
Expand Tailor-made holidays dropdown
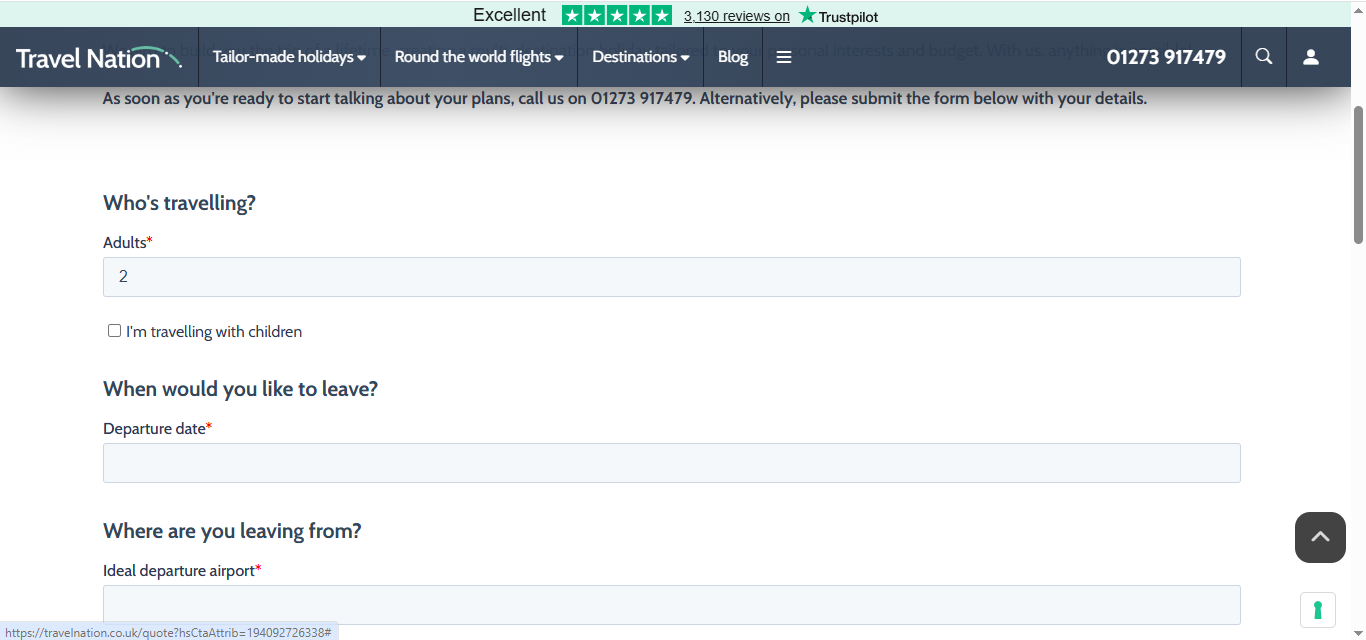tap(289, 57)
